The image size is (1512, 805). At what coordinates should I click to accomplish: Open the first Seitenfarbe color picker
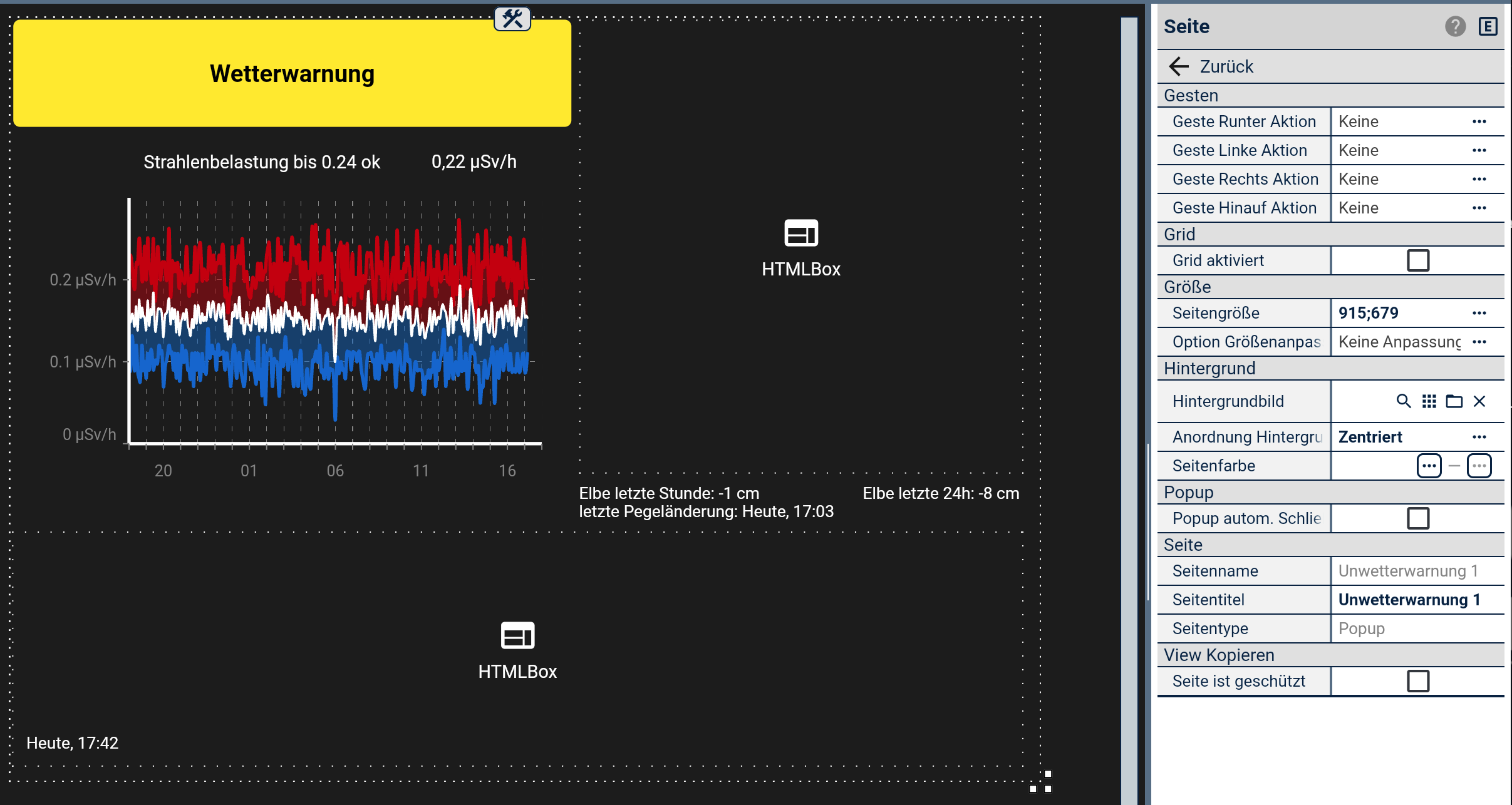pos(1429,466)
